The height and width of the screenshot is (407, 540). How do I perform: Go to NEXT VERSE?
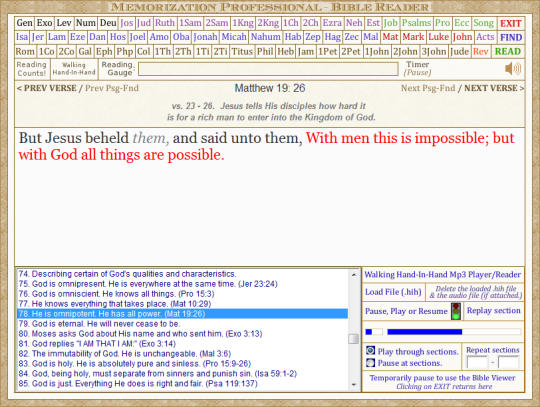[494, 88]
